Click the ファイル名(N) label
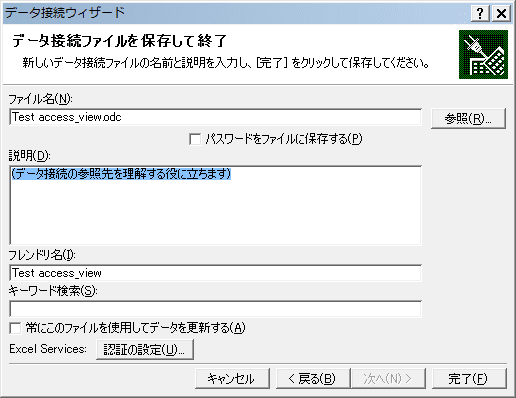 [x=40, y=99]
